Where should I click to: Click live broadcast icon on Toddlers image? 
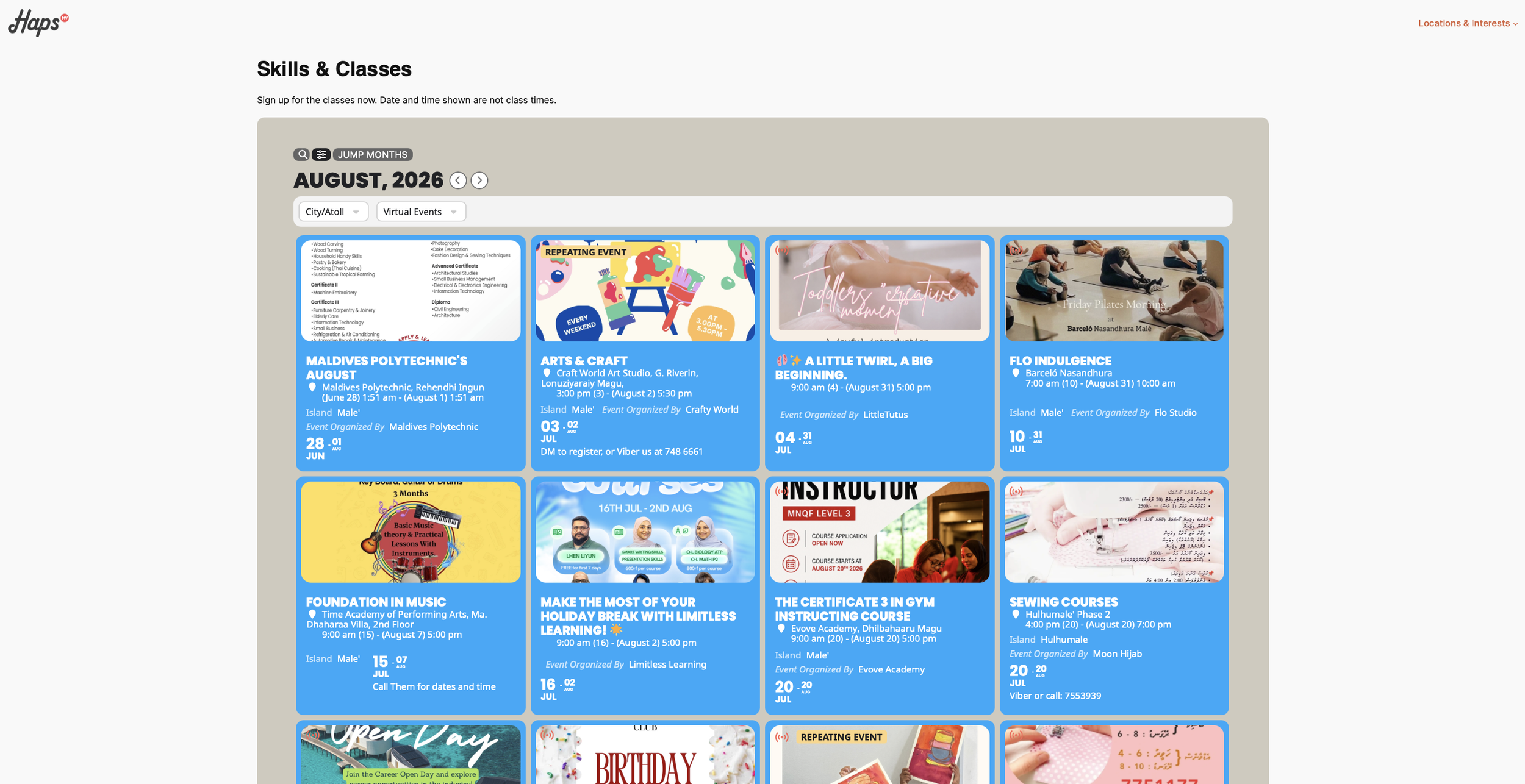coord(781,250)
